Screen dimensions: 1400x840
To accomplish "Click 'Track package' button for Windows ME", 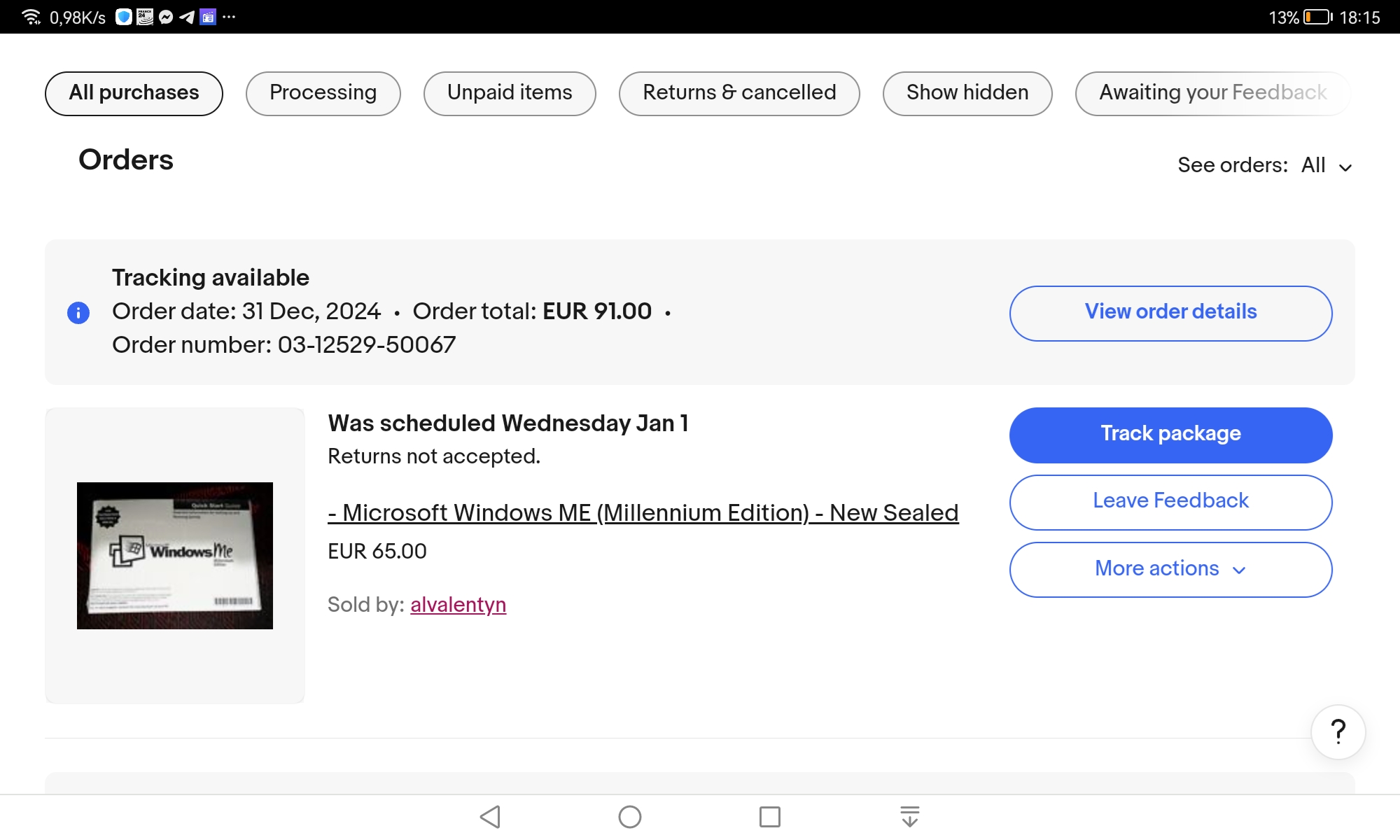I will (1171, 434).
